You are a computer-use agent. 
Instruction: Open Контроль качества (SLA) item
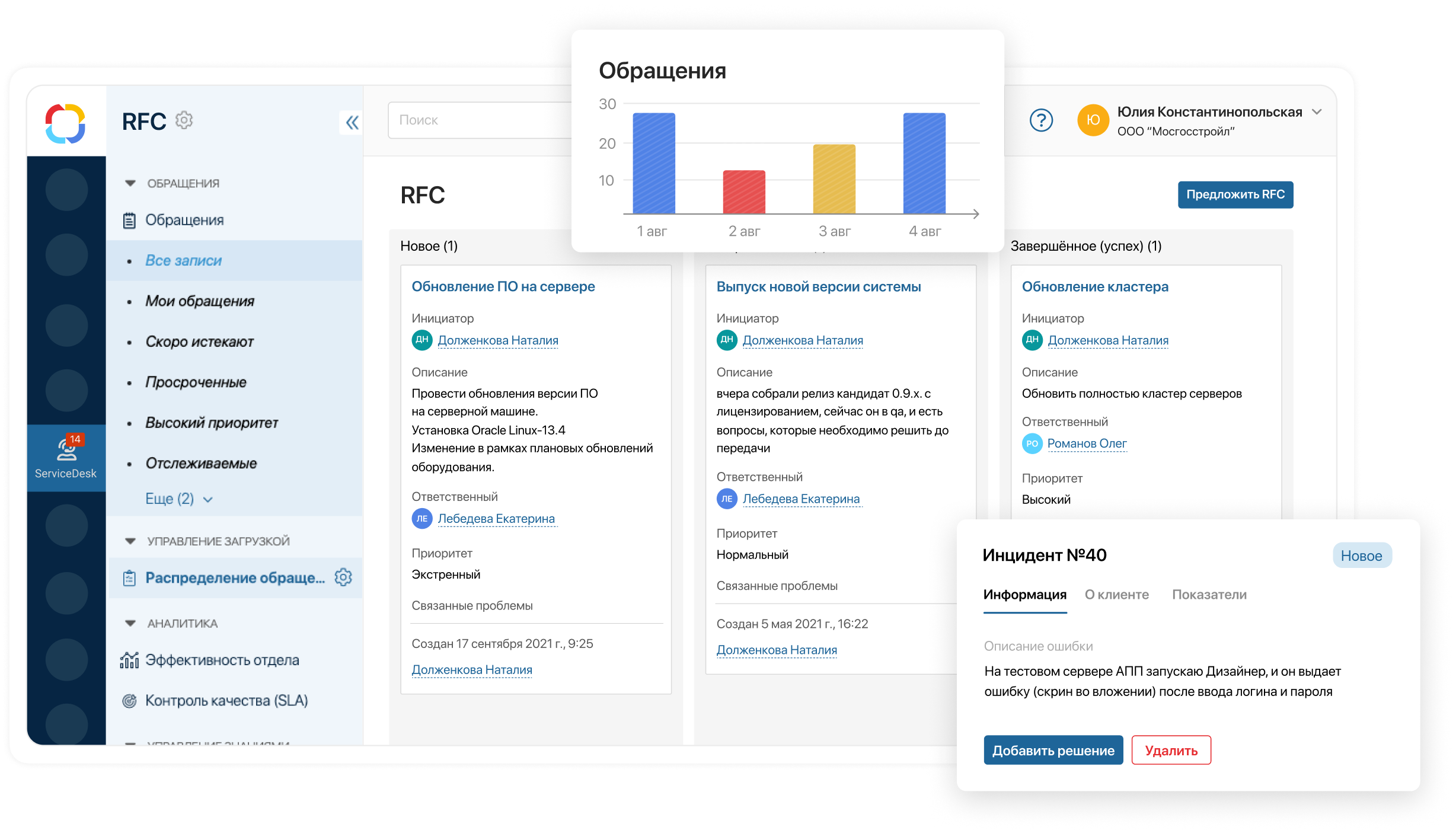click(226, 700)
